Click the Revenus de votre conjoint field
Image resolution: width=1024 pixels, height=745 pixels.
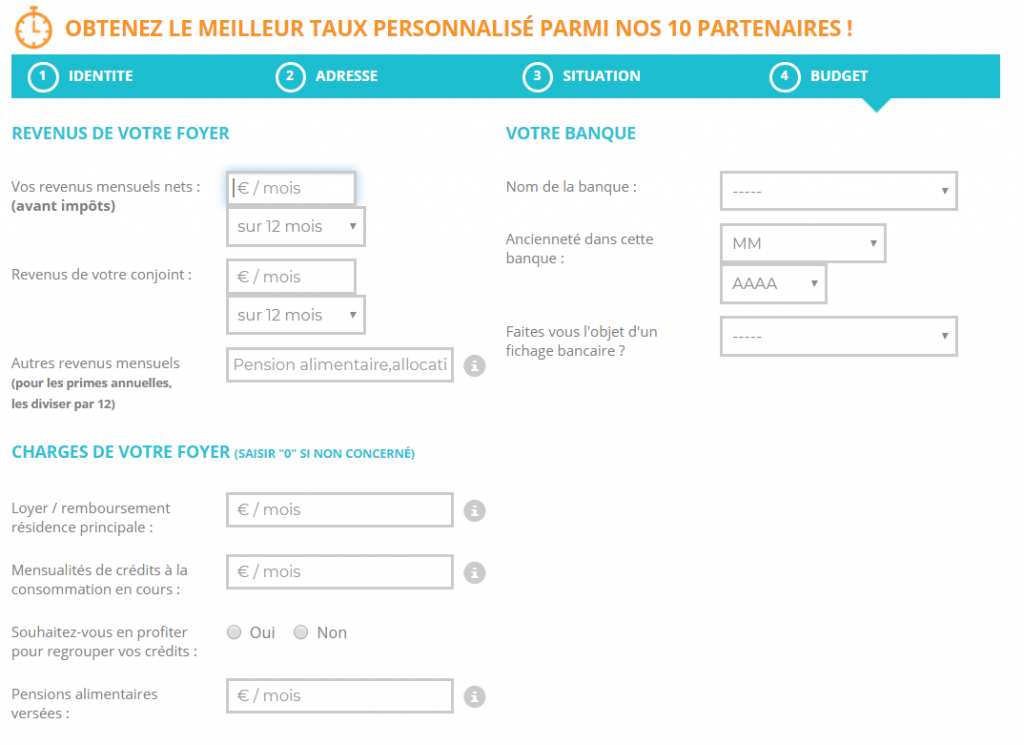click(292, 277)
